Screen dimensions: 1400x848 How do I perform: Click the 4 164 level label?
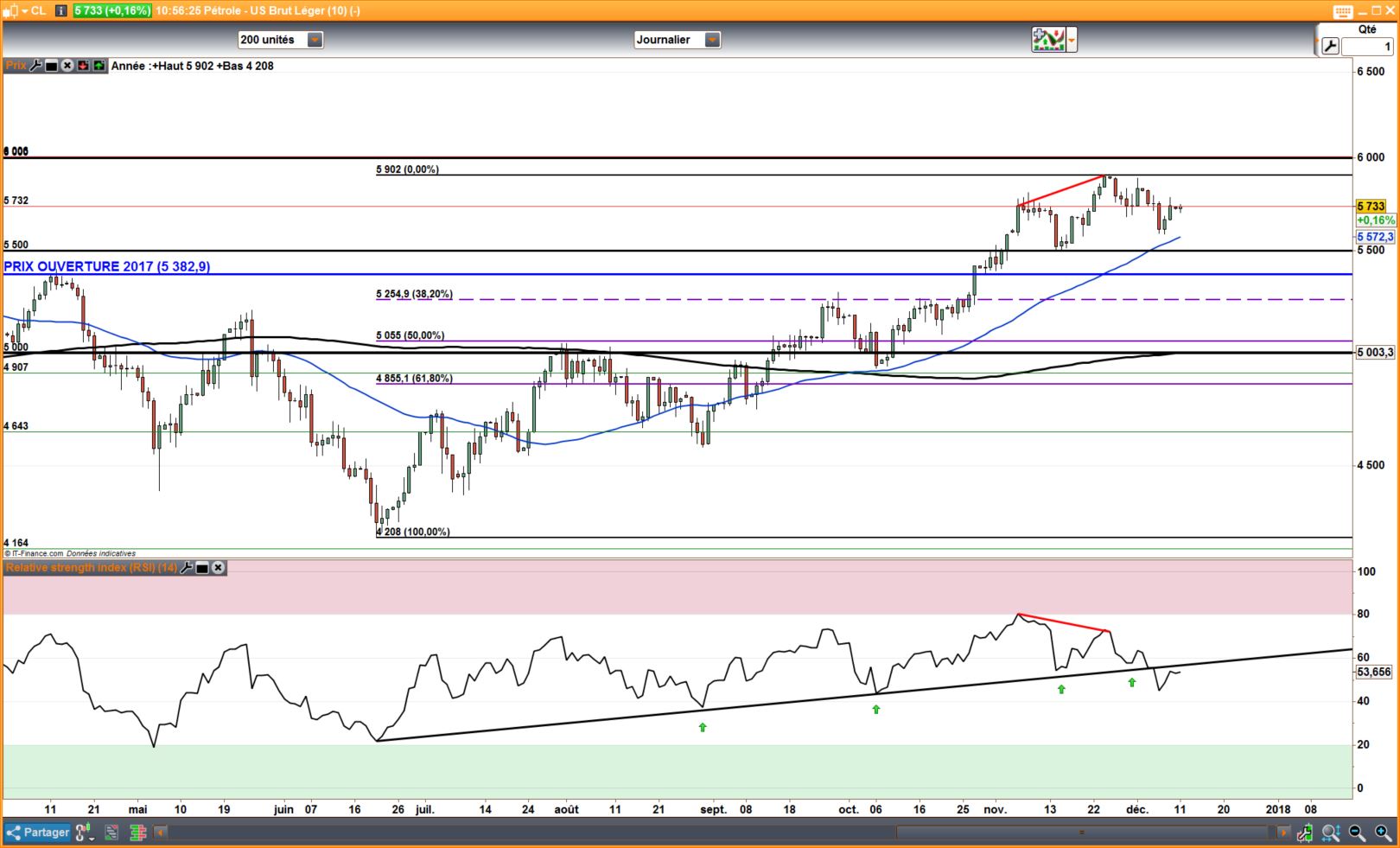pyautogui.click(x=16, y=543)
